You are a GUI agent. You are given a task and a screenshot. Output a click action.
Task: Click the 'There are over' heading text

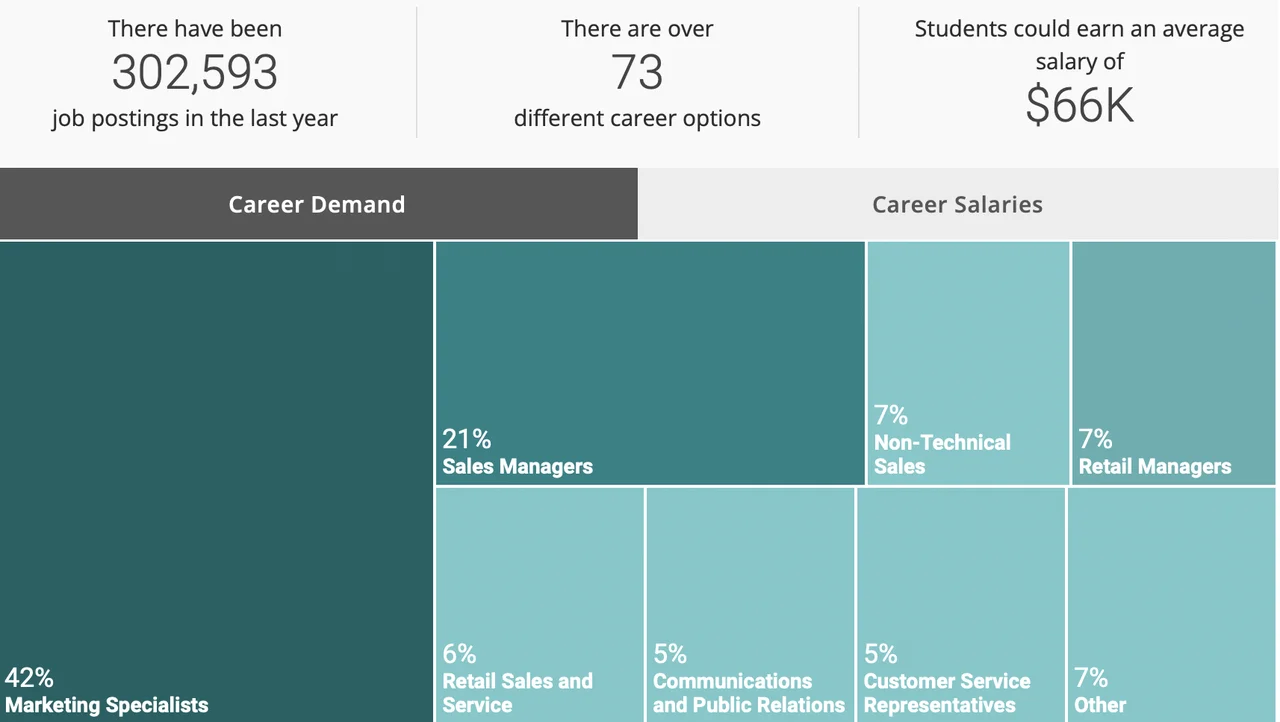point(637,29)
